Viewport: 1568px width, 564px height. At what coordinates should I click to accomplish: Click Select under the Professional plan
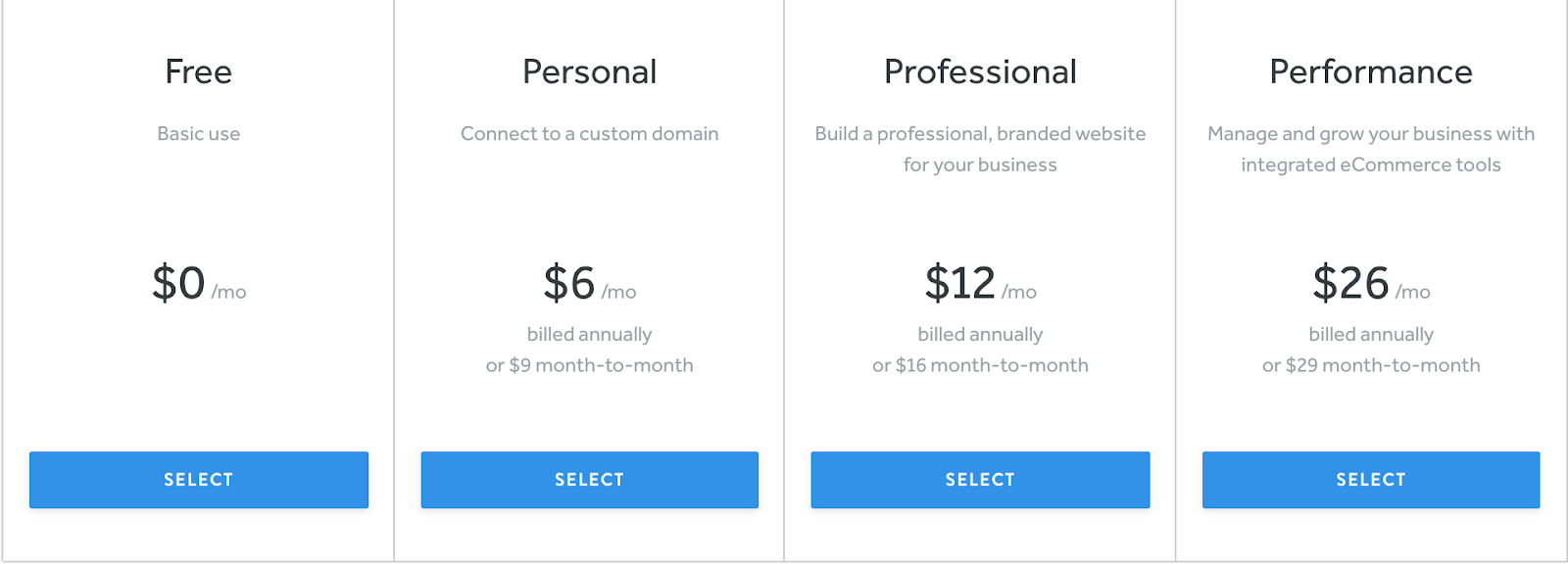(980, 480)
